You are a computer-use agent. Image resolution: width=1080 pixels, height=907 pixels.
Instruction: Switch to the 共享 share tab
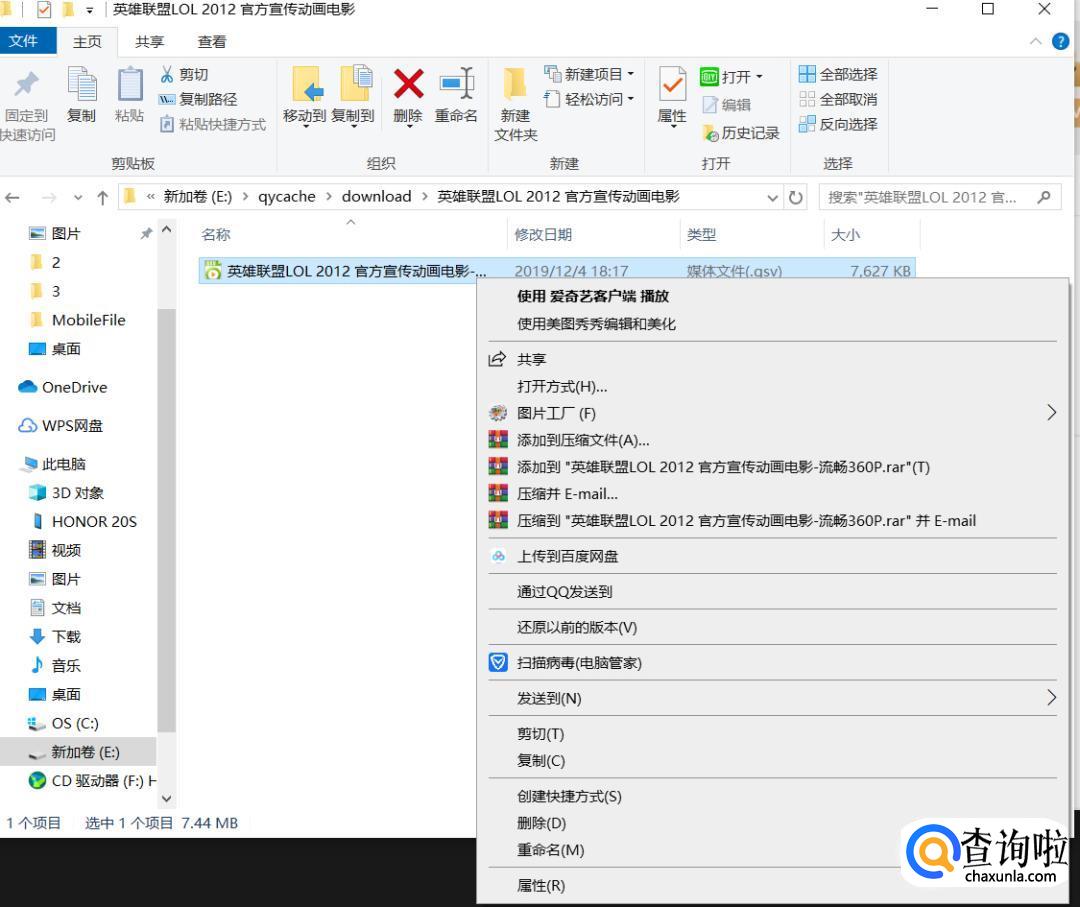[149, 42]
